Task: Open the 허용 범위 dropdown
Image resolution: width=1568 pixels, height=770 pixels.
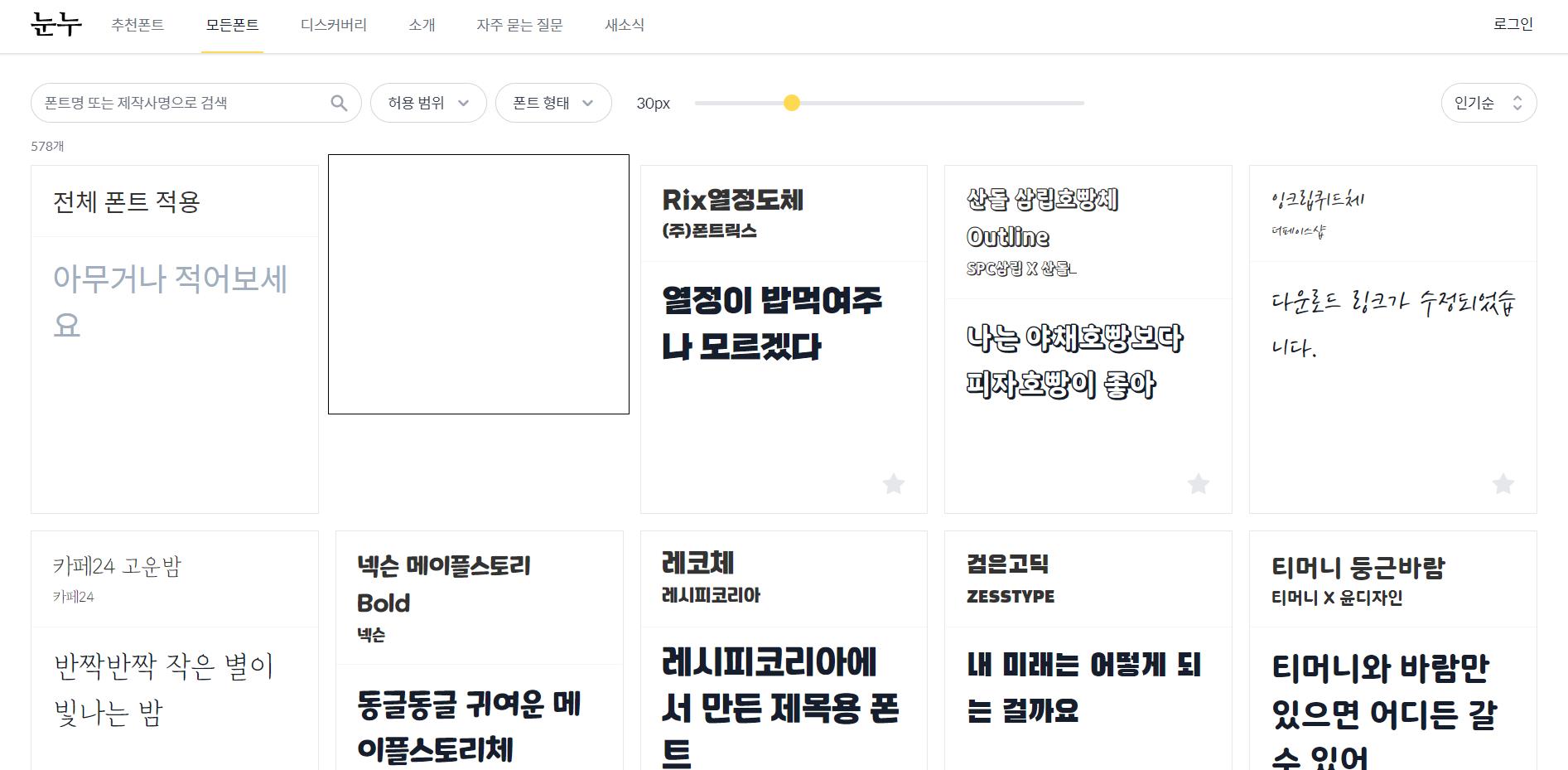Action: [x=428, y=103]
